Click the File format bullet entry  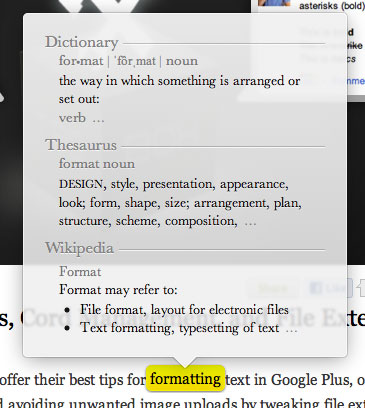point(184,310)
